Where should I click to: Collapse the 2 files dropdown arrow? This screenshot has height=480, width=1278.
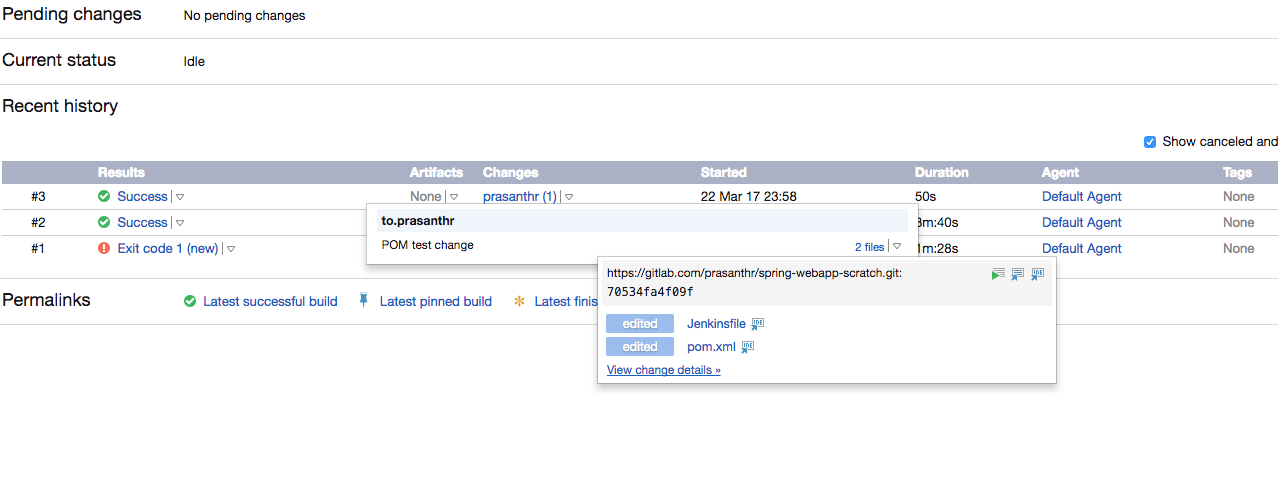[x=897, y=246]
